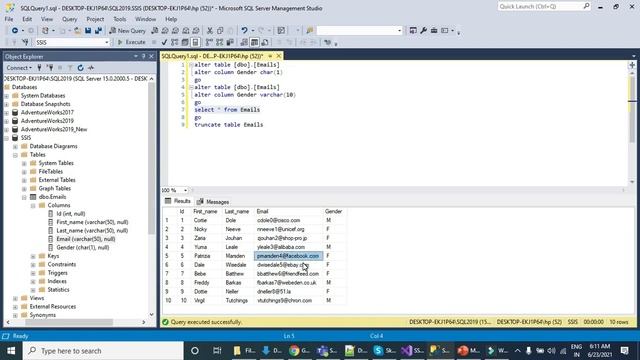Collapse the Tables folder

16,155
